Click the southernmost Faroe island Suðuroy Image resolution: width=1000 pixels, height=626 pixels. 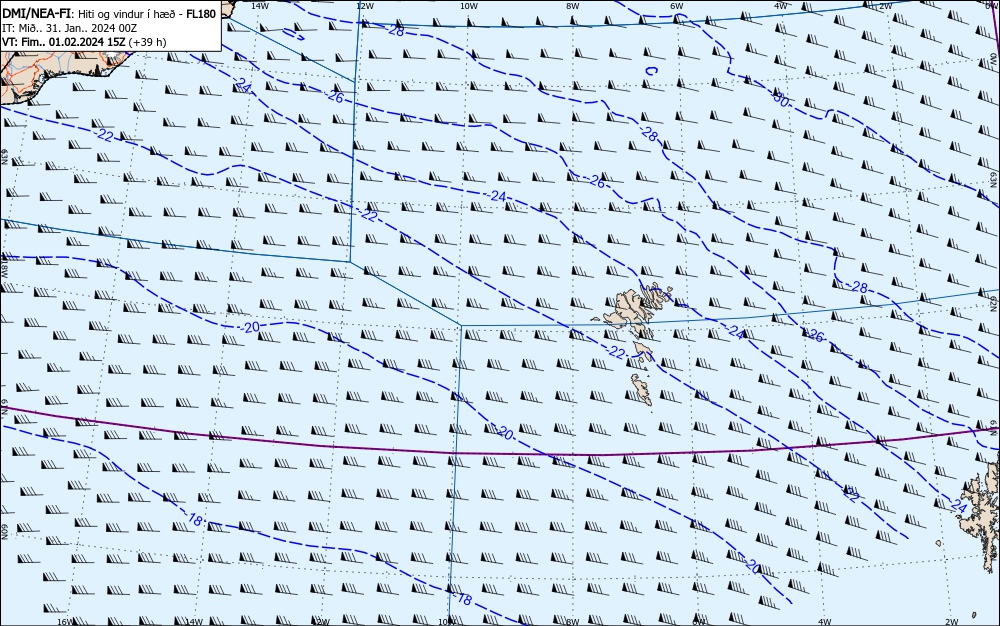click(642, 389)
